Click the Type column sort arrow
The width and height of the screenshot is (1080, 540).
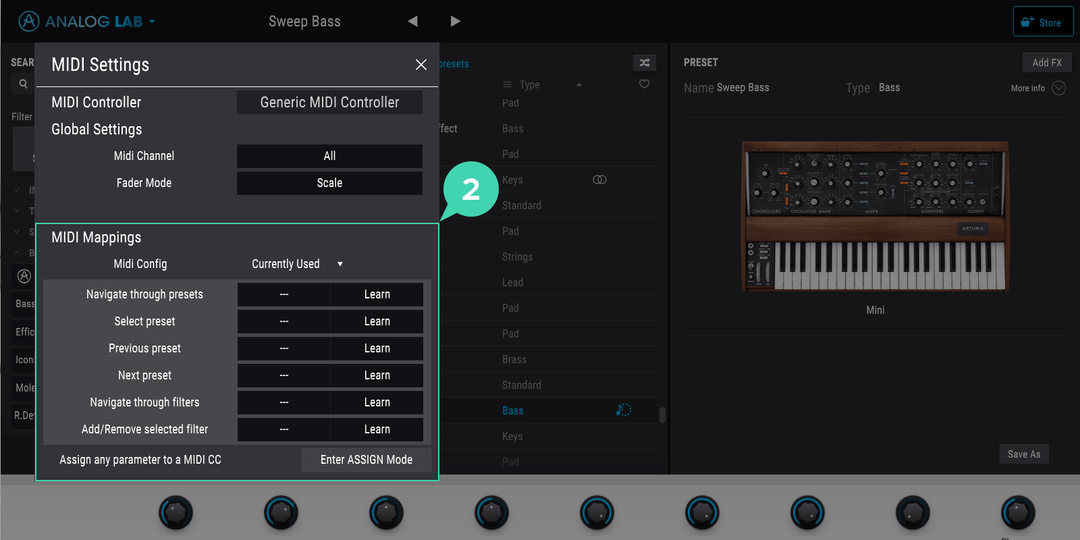(x=579, y=85)
